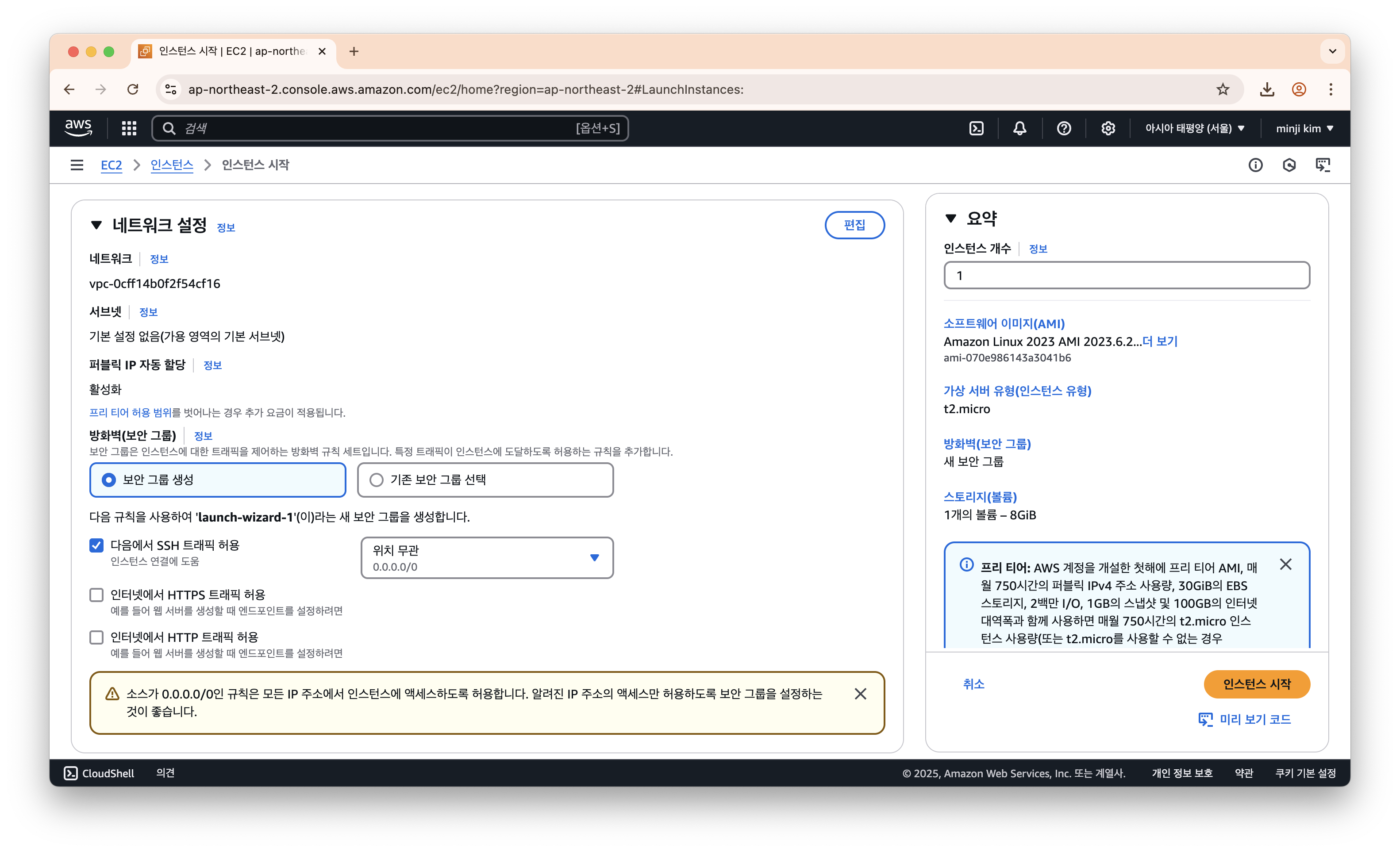Click the EC2 breadcrumb link
The height and width of the screenshot is (852, 1400).
112,165
